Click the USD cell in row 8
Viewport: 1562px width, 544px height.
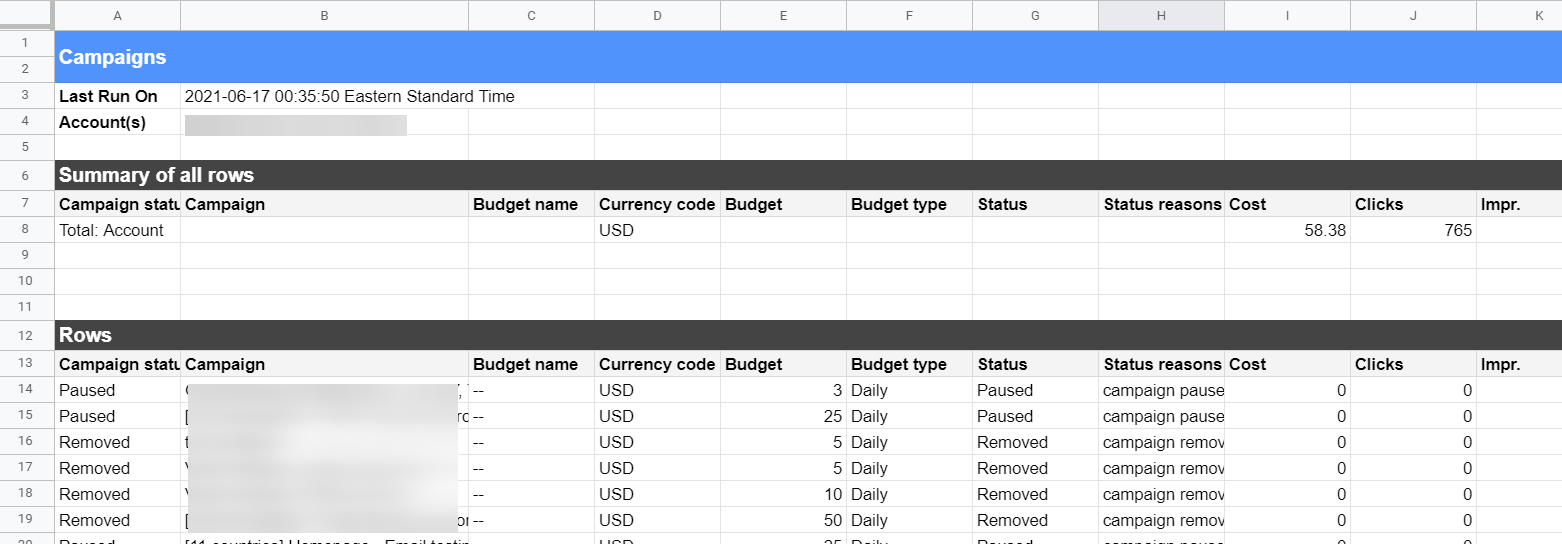657,230
